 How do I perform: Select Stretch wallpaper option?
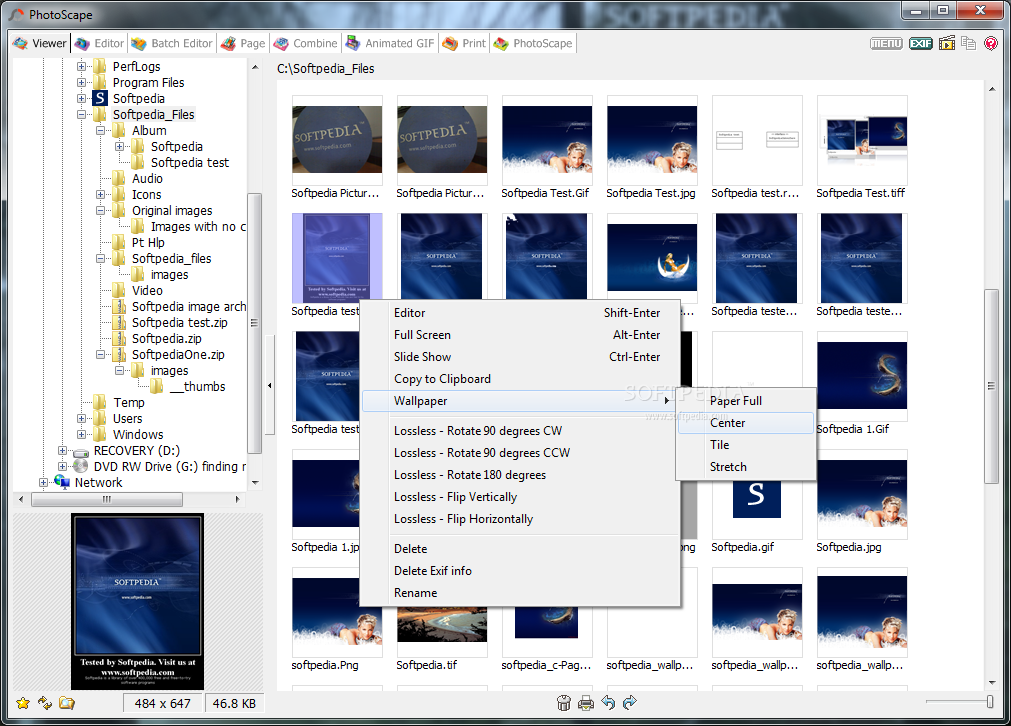point(746,467)
